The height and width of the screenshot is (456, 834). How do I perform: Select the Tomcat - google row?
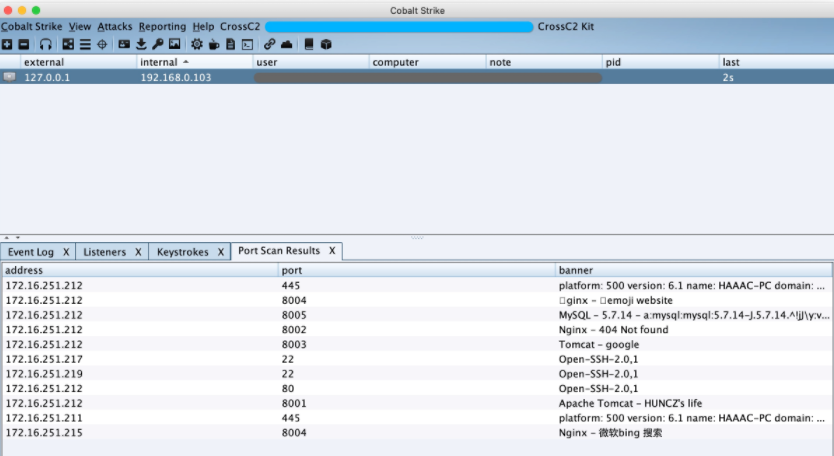tap(417, 344)
